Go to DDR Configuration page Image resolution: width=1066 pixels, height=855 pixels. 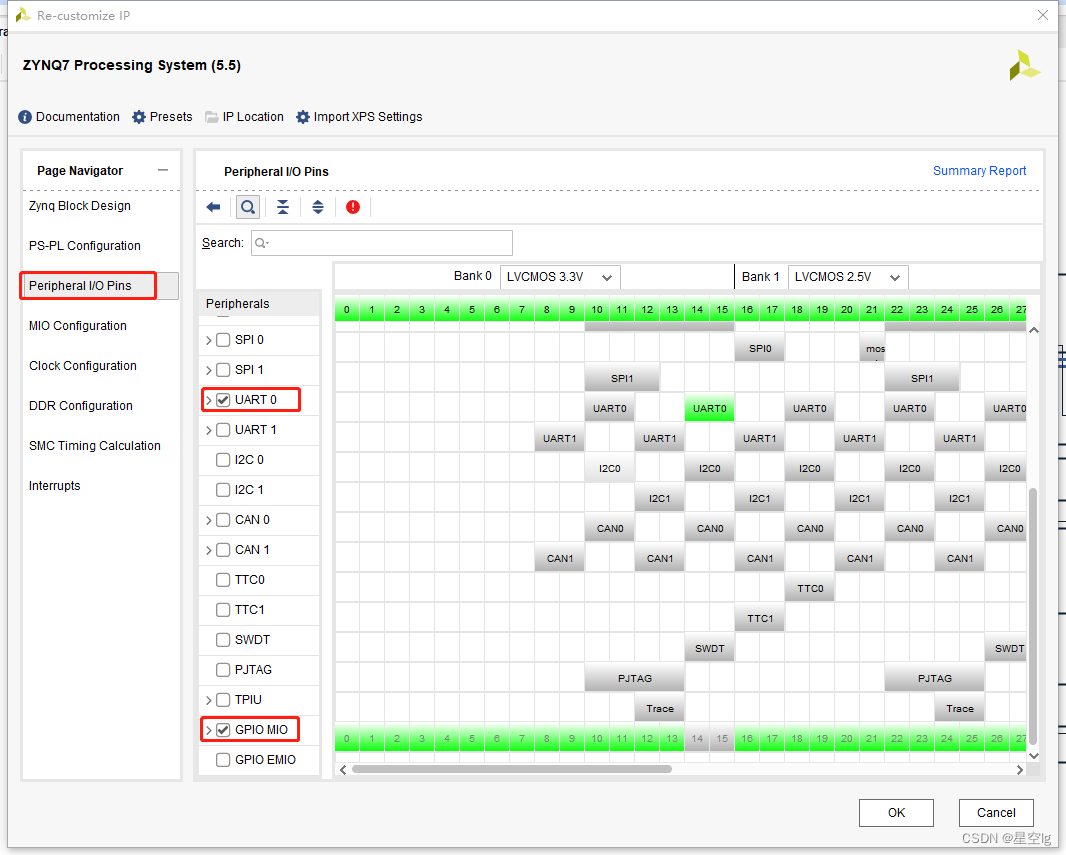pos(80,406)
